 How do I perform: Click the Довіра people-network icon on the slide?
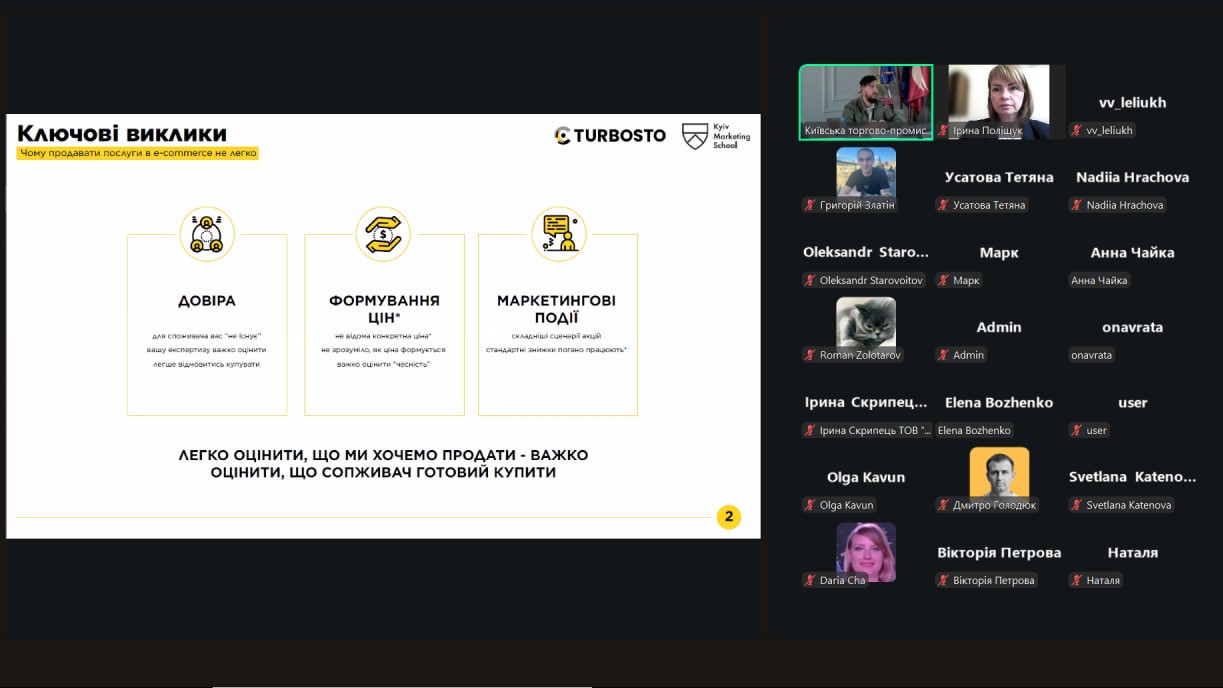click(207, 234)
